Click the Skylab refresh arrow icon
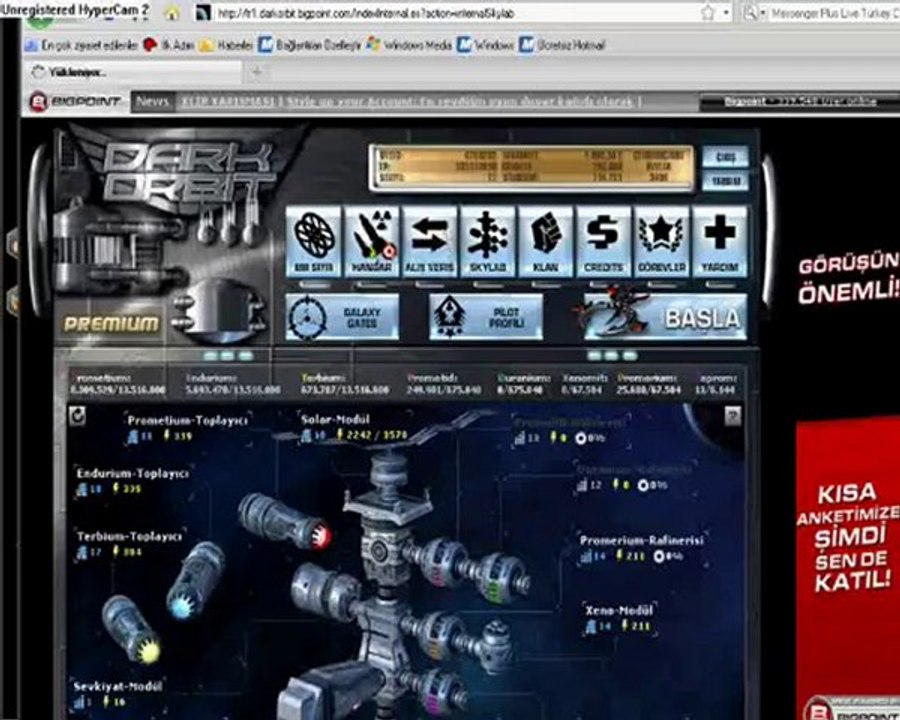The height and width of the screenshot is (720, 900). click(77, 416)
